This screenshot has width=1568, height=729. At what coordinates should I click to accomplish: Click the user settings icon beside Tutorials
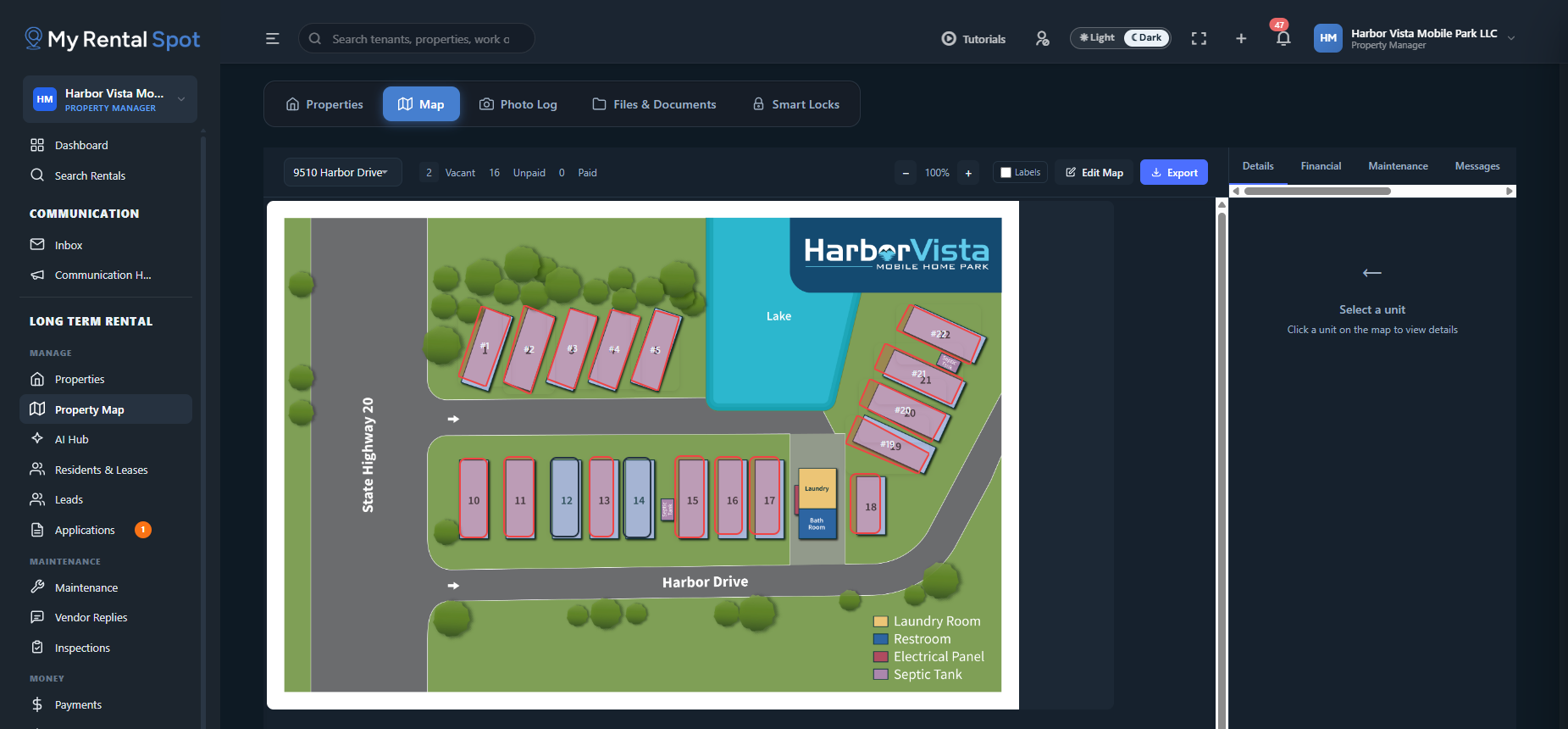pos(1043,39)
